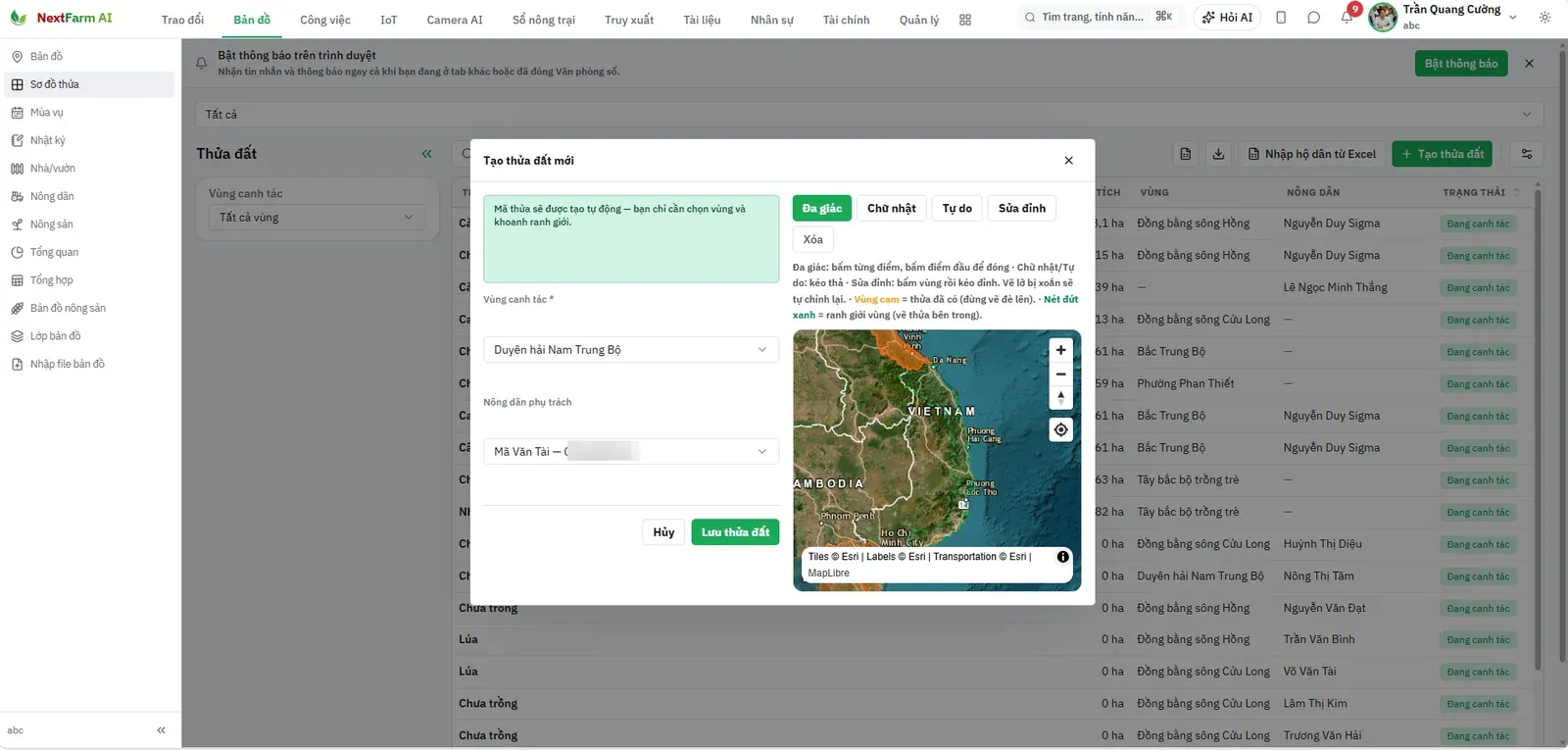Zoom in on the map

1060,350
